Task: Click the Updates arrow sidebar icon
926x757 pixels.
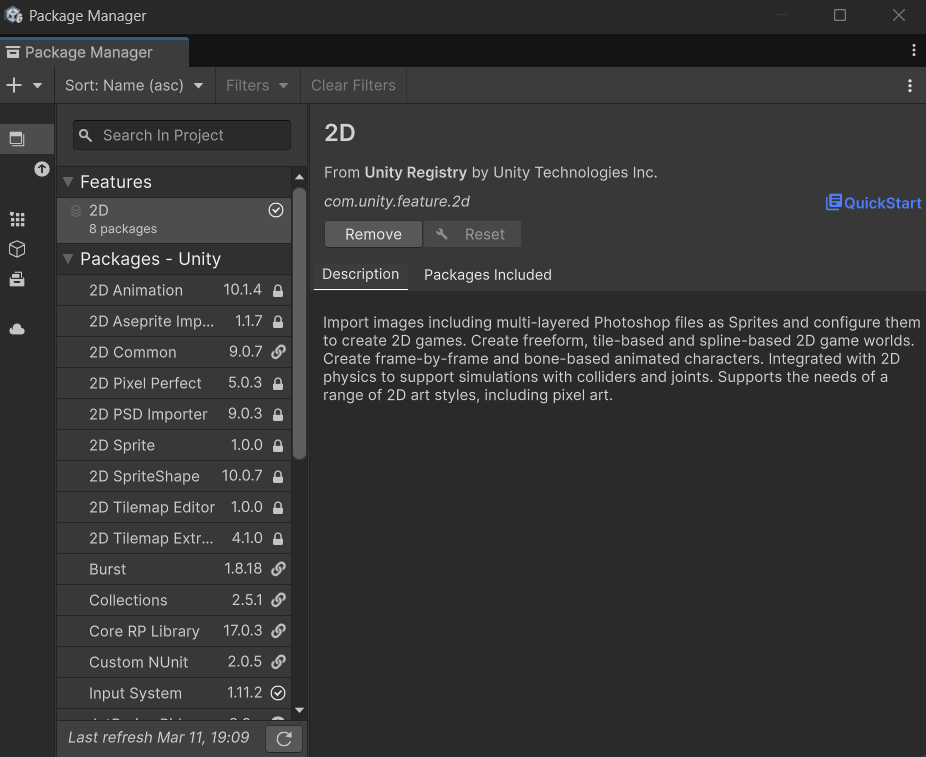Action: (x=41, y=169)
